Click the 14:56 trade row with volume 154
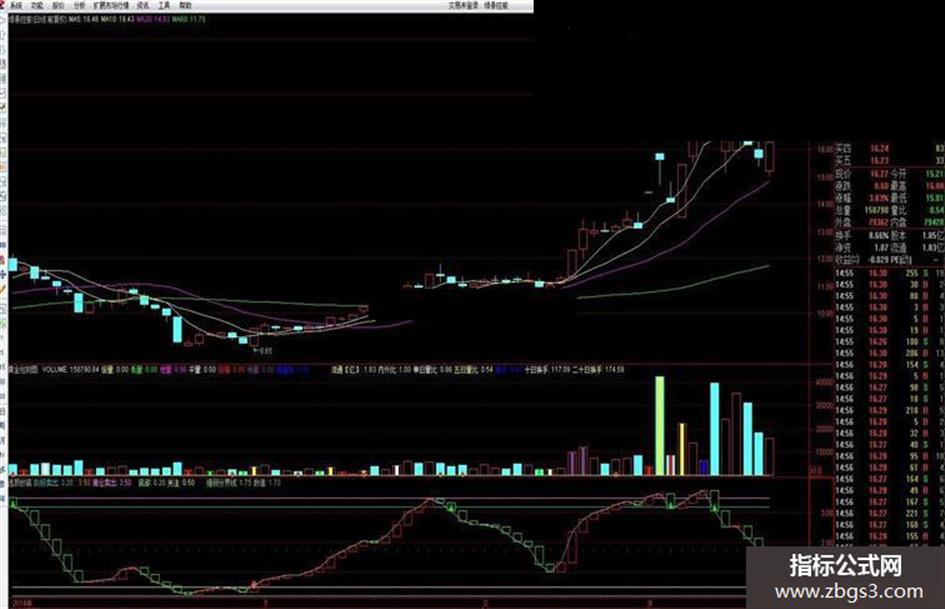Image resolution: width=945 pixels, height=609 pixels. point(889,364)
